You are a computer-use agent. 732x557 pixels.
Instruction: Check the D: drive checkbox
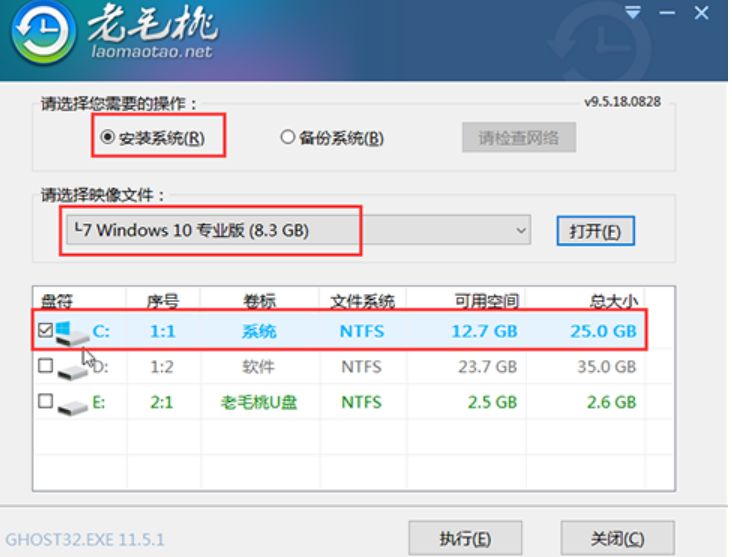tap(44, 367)
